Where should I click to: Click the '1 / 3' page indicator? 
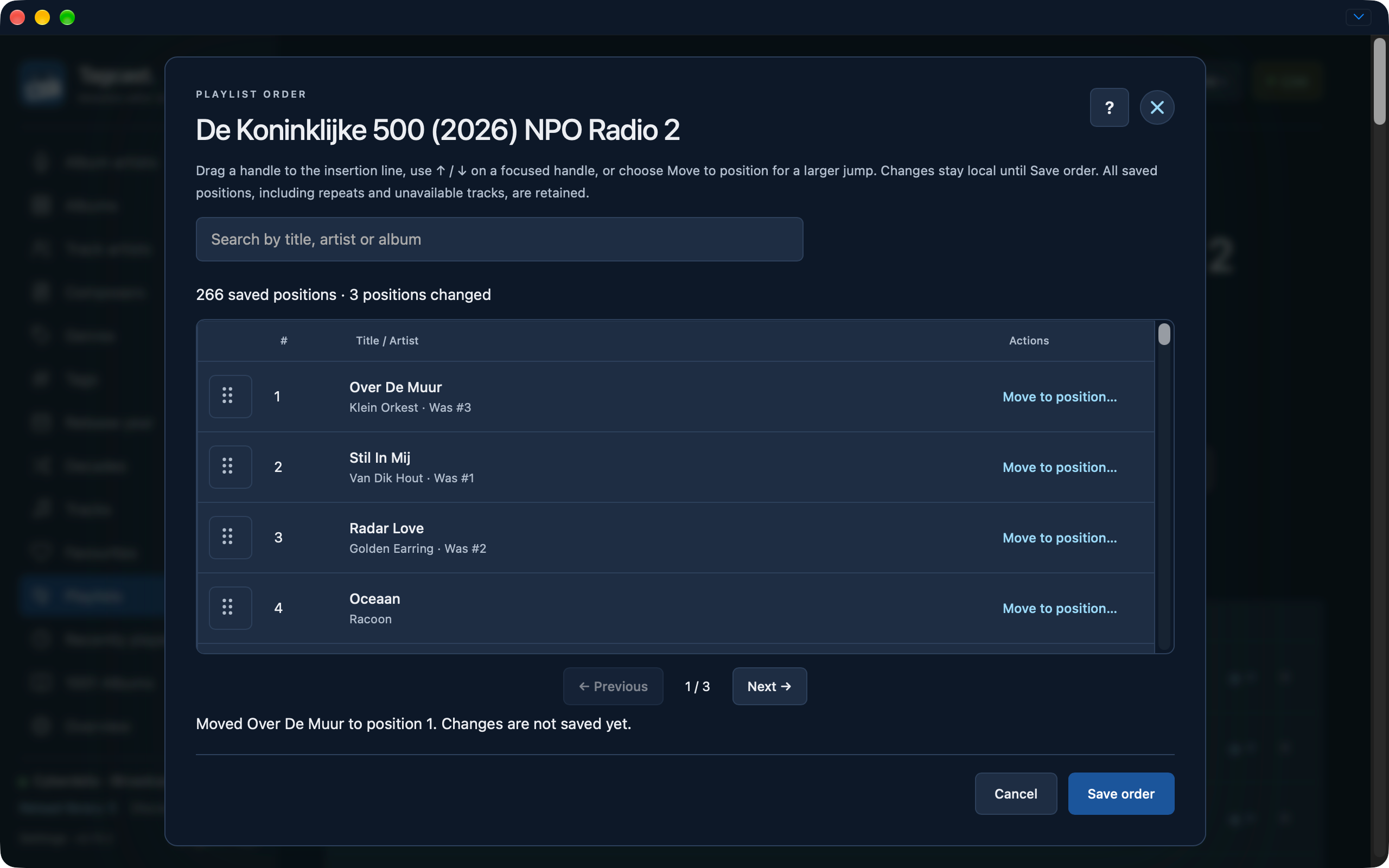[x=697, y=687]
